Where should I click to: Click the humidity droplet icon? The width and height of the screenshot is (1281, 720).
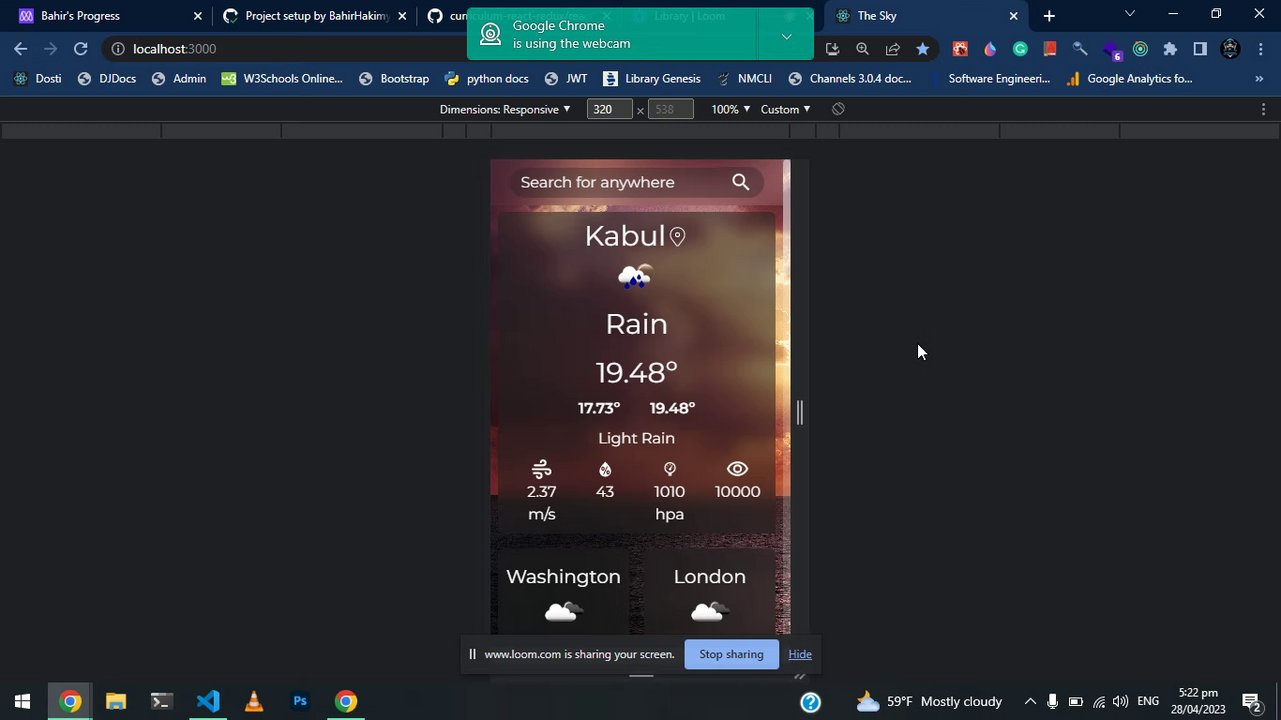604,469
